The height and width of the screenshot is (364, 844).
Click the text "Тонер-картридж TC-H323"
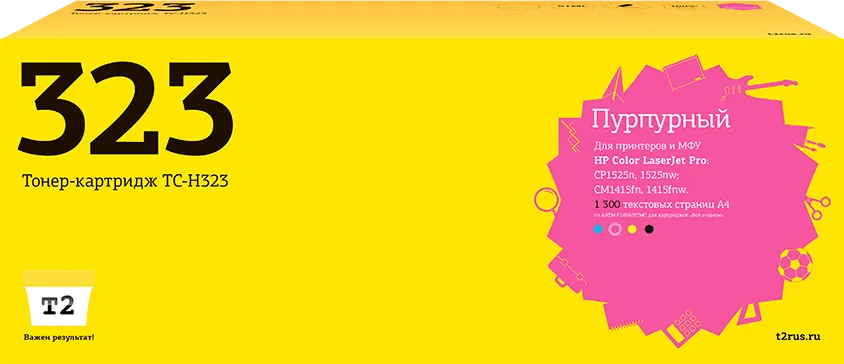coord(125,182)
